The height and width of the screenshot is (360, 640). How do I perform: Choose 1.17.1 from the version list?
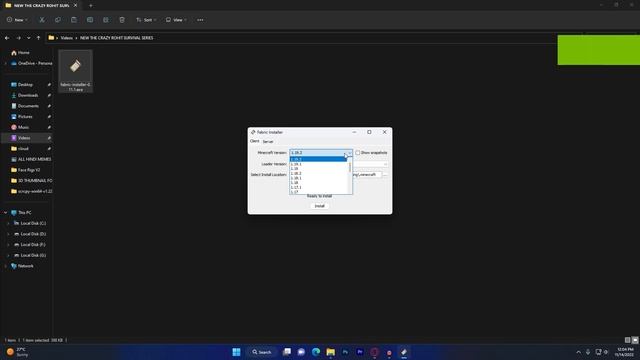pos(318,187)
